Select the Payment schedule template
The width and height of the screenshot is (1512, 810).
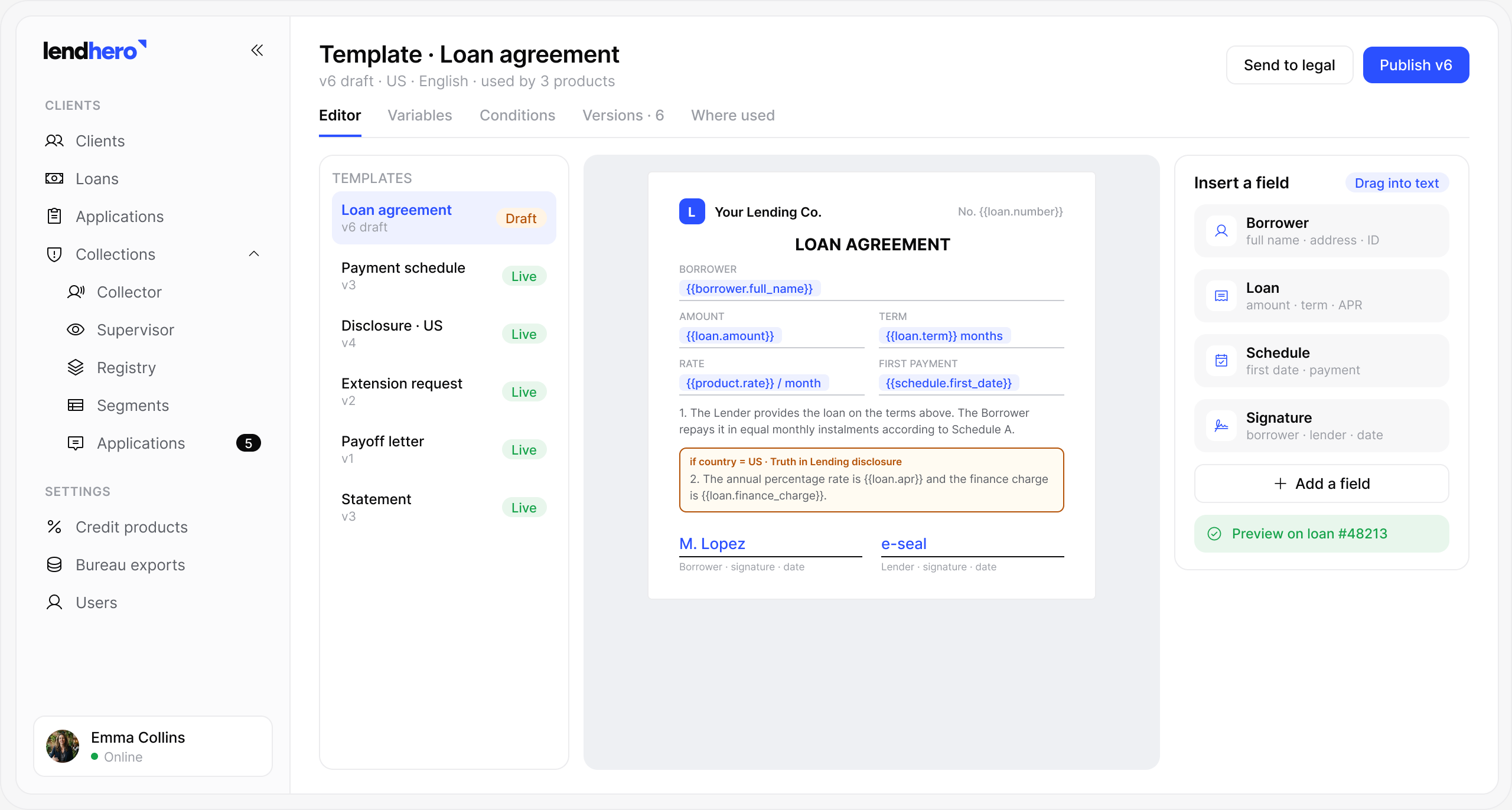click(x=444, y=276)
